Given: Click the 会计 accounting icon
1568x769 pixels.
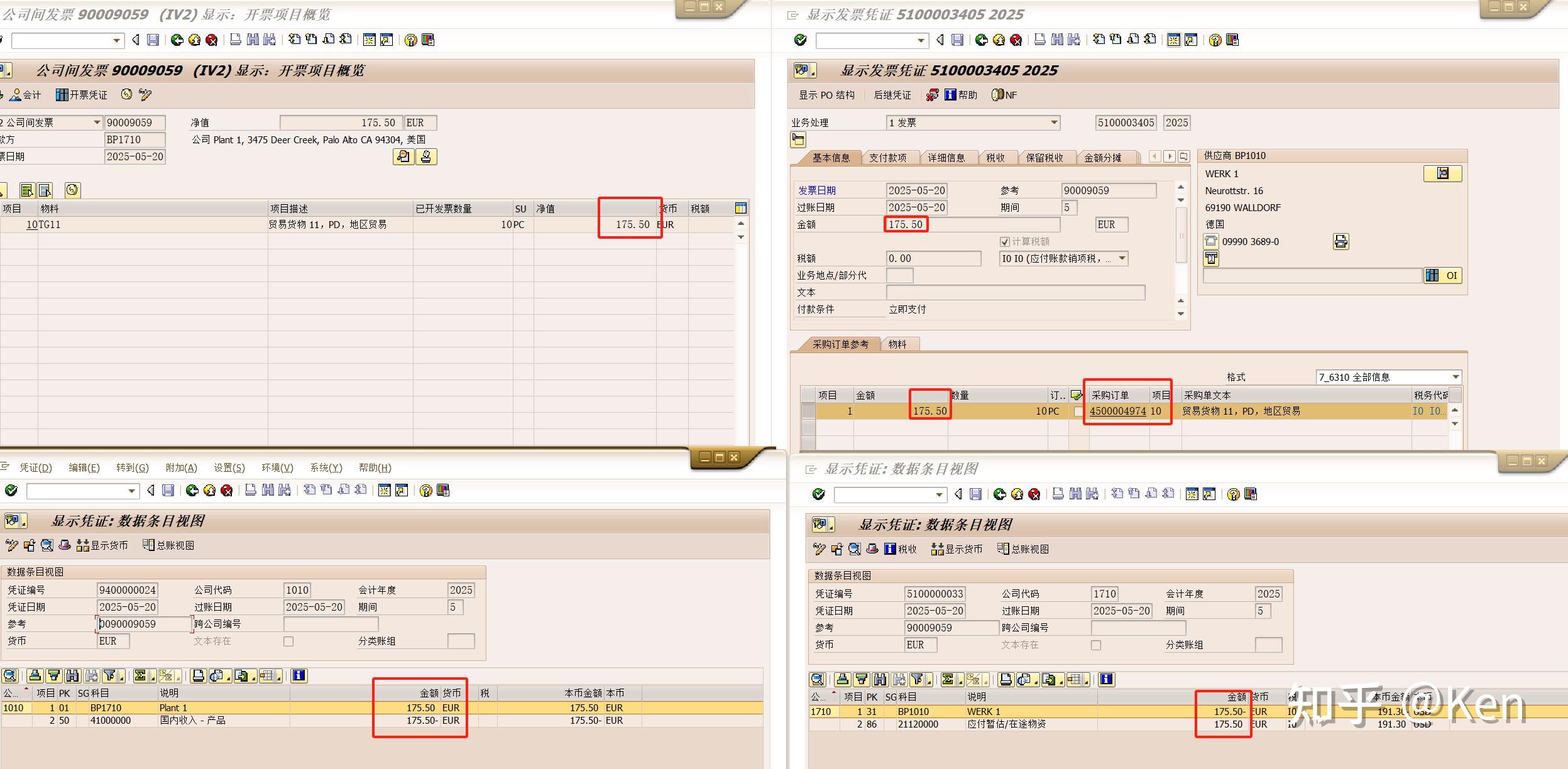Looking at the screenshot, I should click(28, 95).
